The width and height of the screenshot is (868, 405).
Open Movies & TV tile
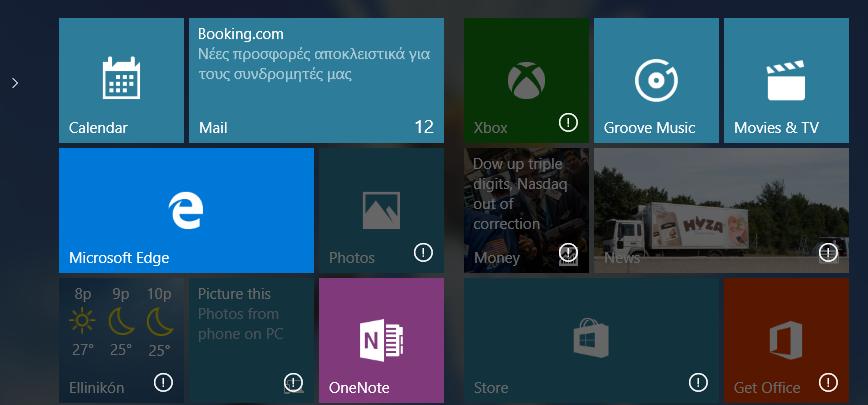(786, 80)
